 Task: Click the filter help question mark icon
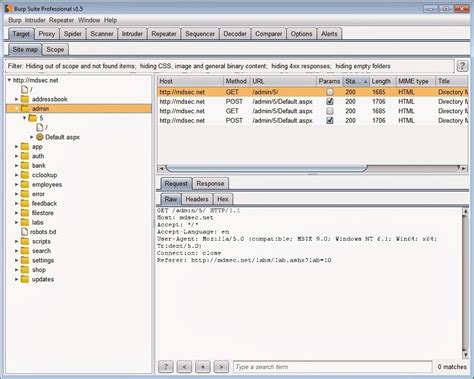(x=462, y=66)
